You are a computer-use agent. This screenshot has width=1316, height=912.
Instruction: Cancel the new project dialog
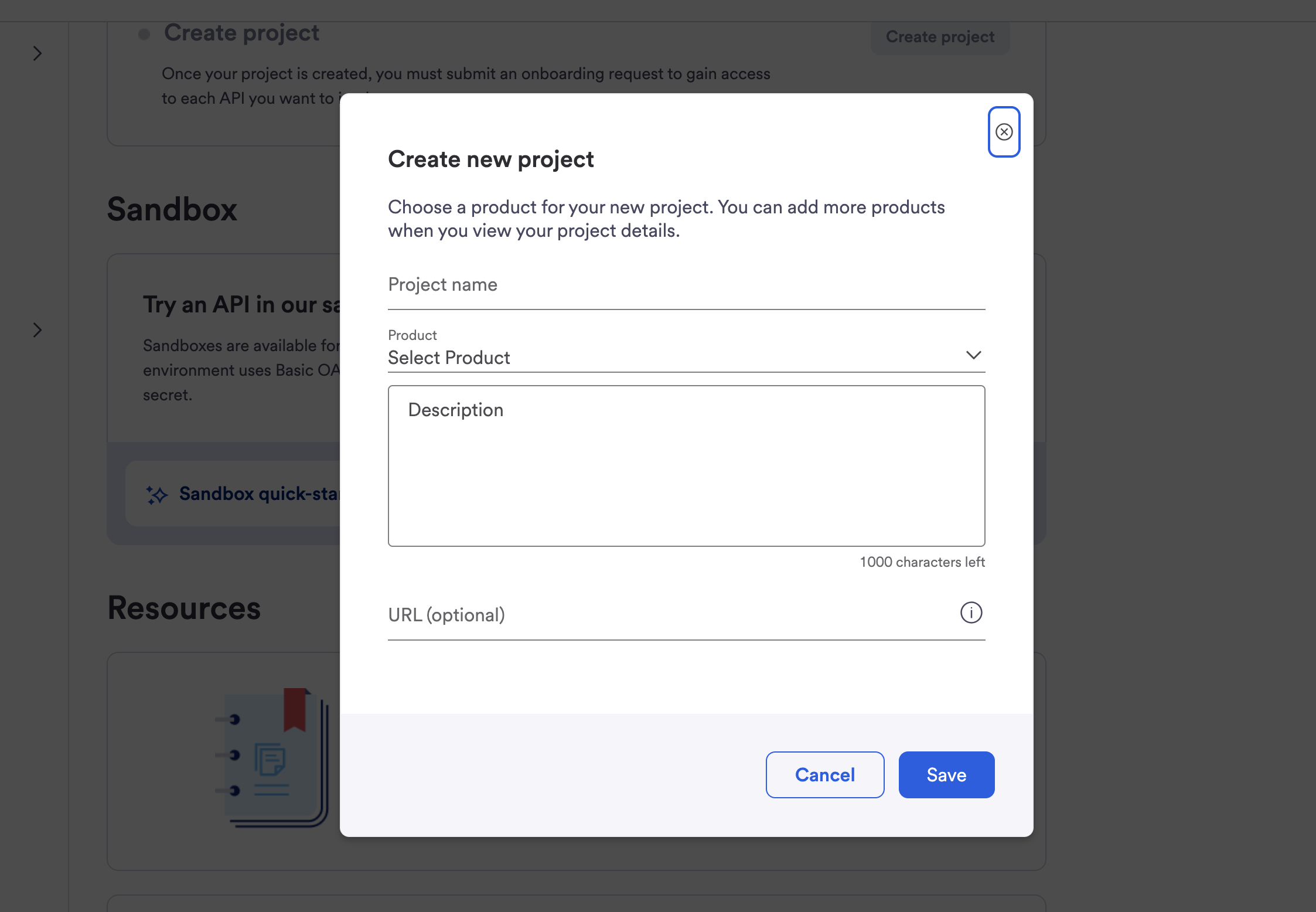[x=824, y=775]
